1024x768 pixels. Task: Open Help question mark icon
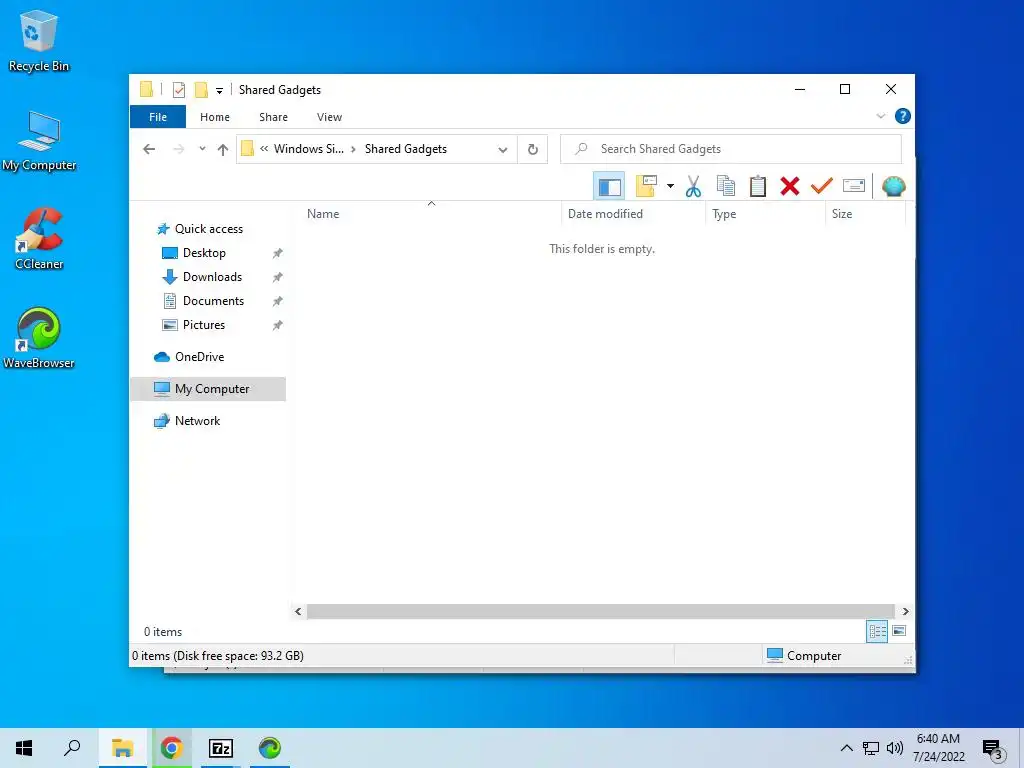click(x=903, y=116)
